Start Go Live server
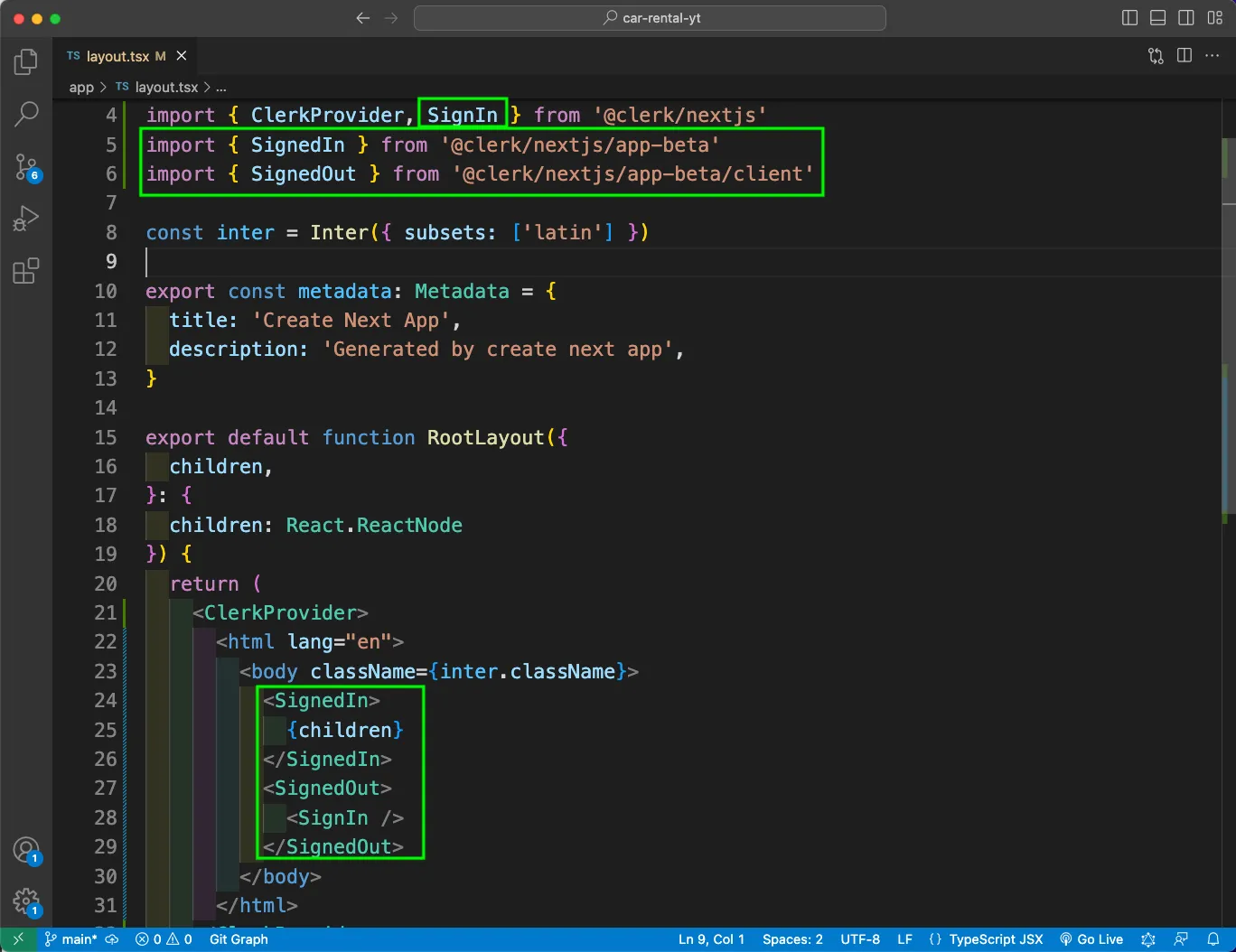This screenshot has width=1236, height=952. click(x=1091, y=939)
